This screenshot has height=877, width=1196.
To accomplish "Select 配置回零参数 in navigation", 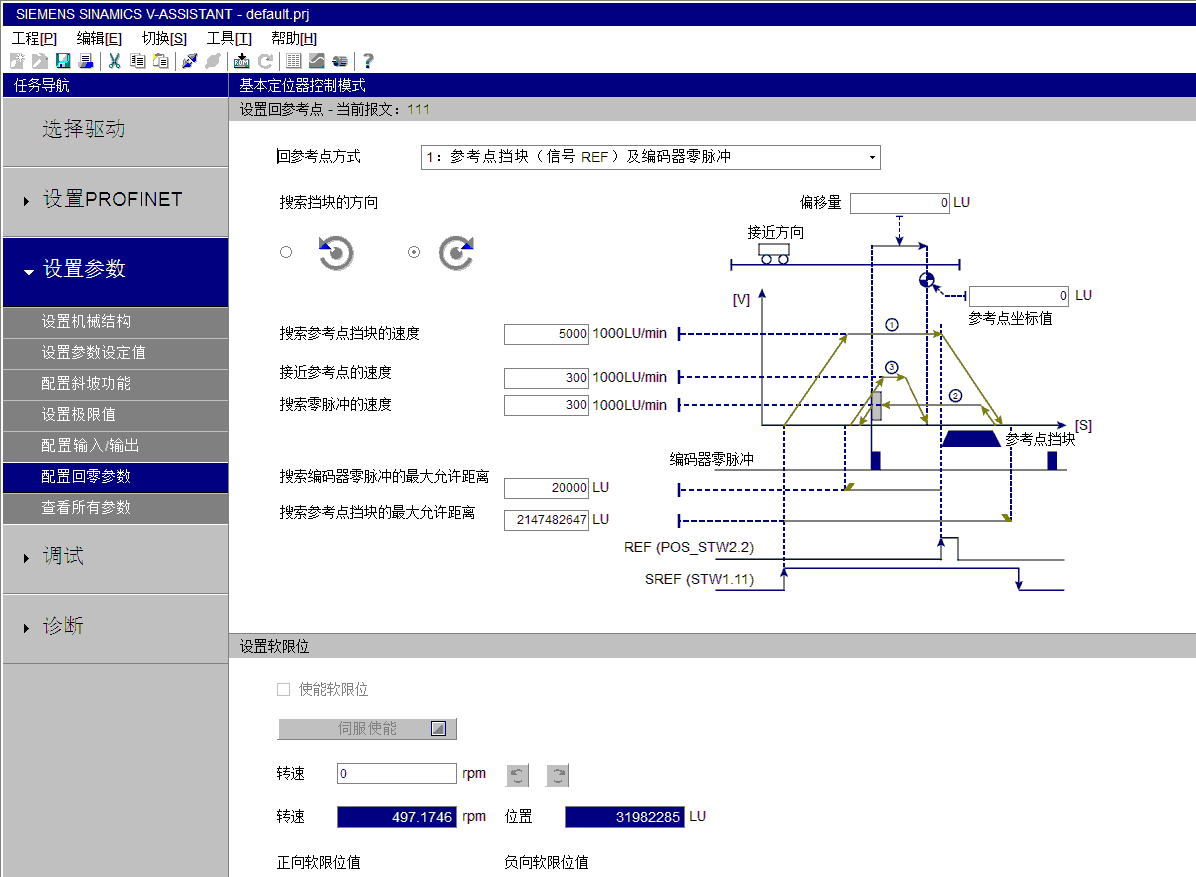I will point(115,477).
